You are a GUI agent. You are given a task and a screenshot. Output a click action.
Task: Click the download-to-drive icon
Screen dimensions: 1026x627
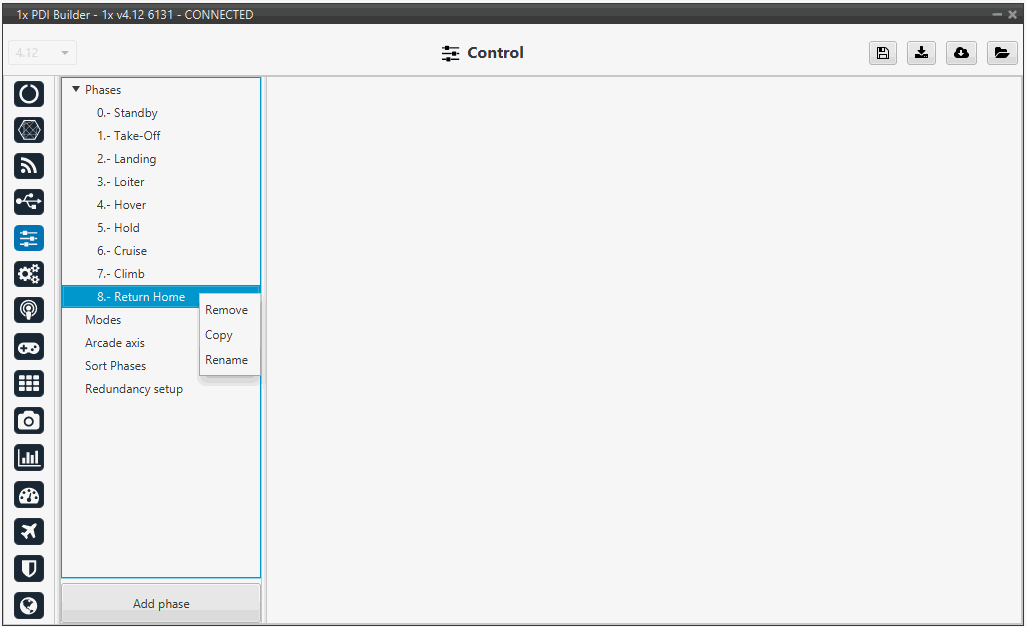click(921, 54)
